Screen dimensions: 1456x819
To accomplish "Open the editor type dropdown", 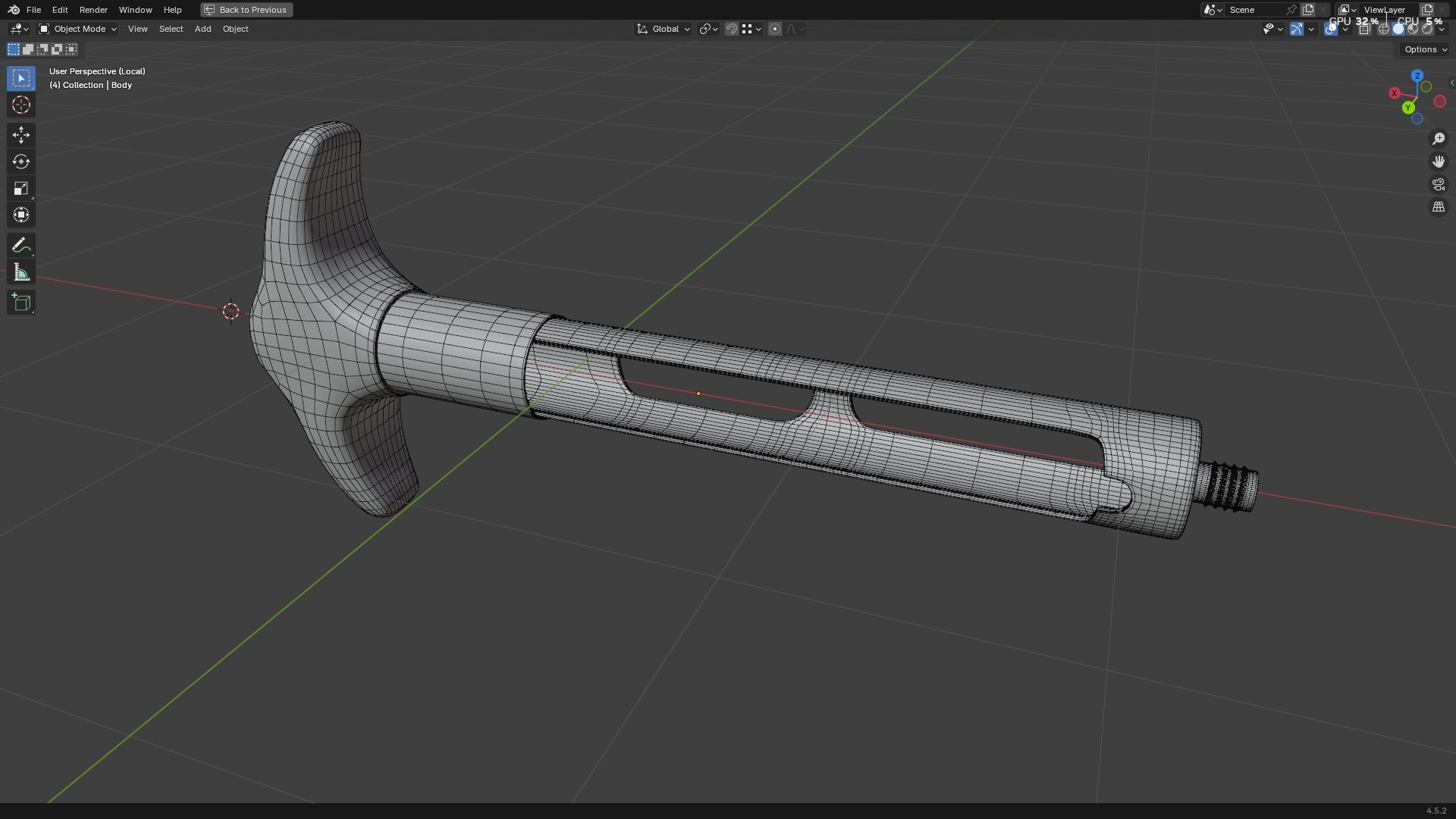I will [18, 29].
